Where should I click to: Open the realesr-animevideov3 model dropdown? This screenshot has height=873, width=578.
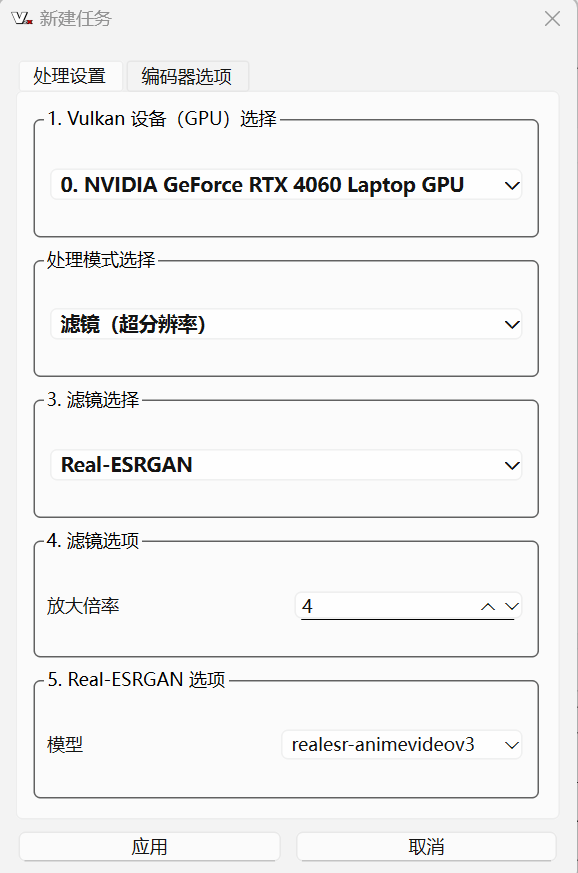coord(401,745)
